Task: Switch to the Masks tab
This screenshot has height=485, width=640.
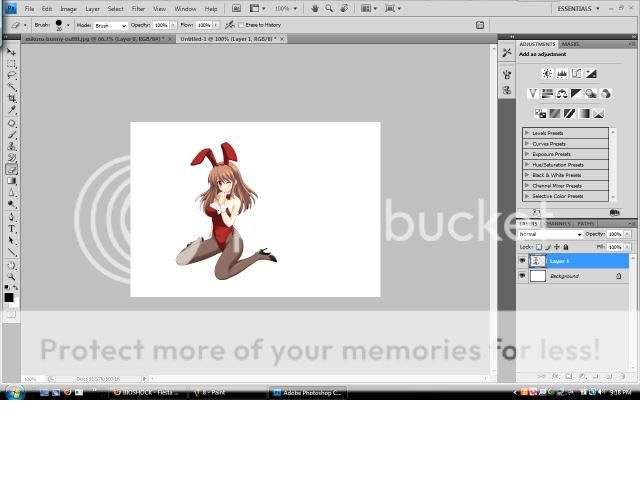Action: tap(570, 44)
